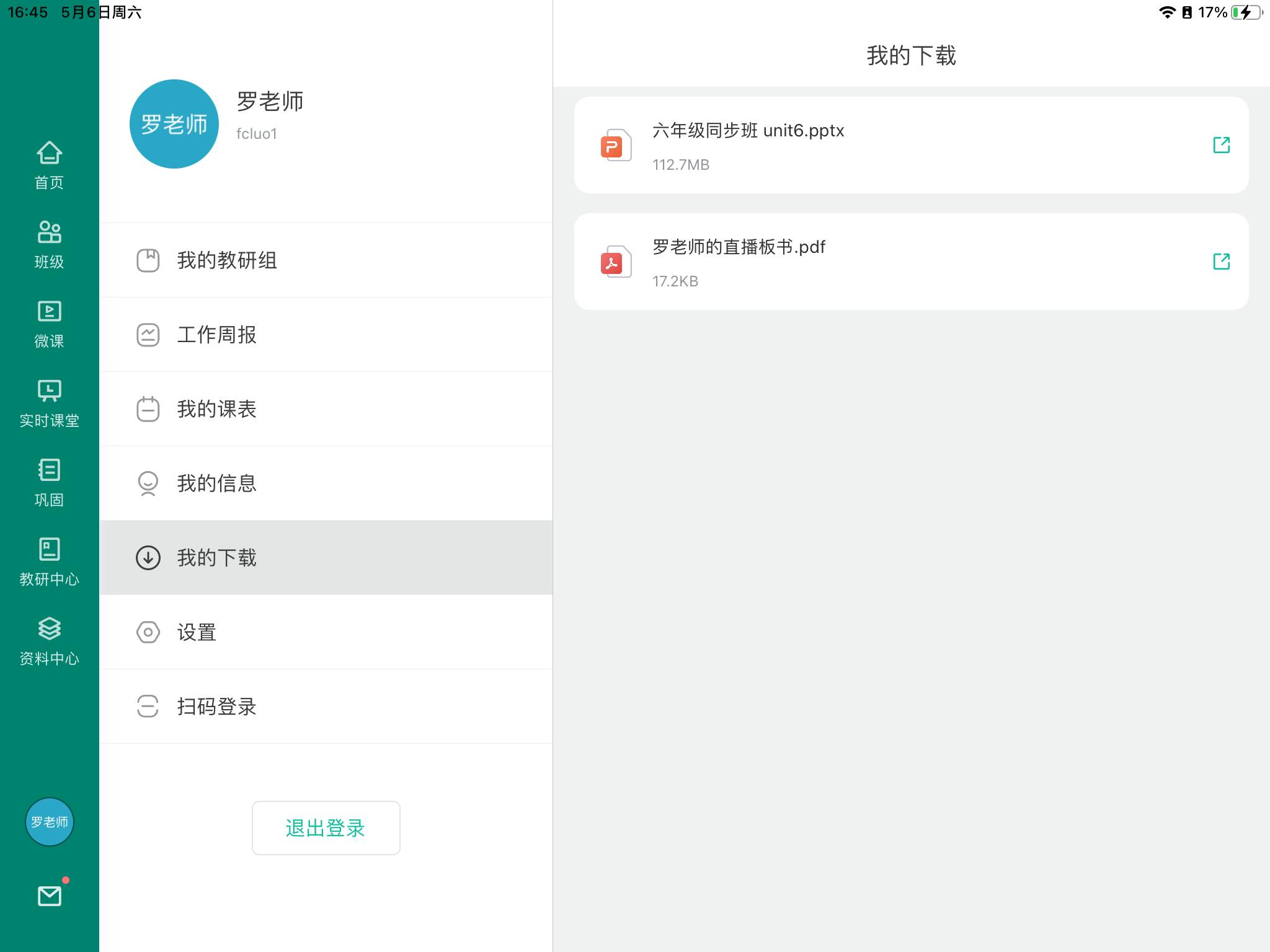
Task: Open 教研中心 research center
Action: tap(49, 562)
